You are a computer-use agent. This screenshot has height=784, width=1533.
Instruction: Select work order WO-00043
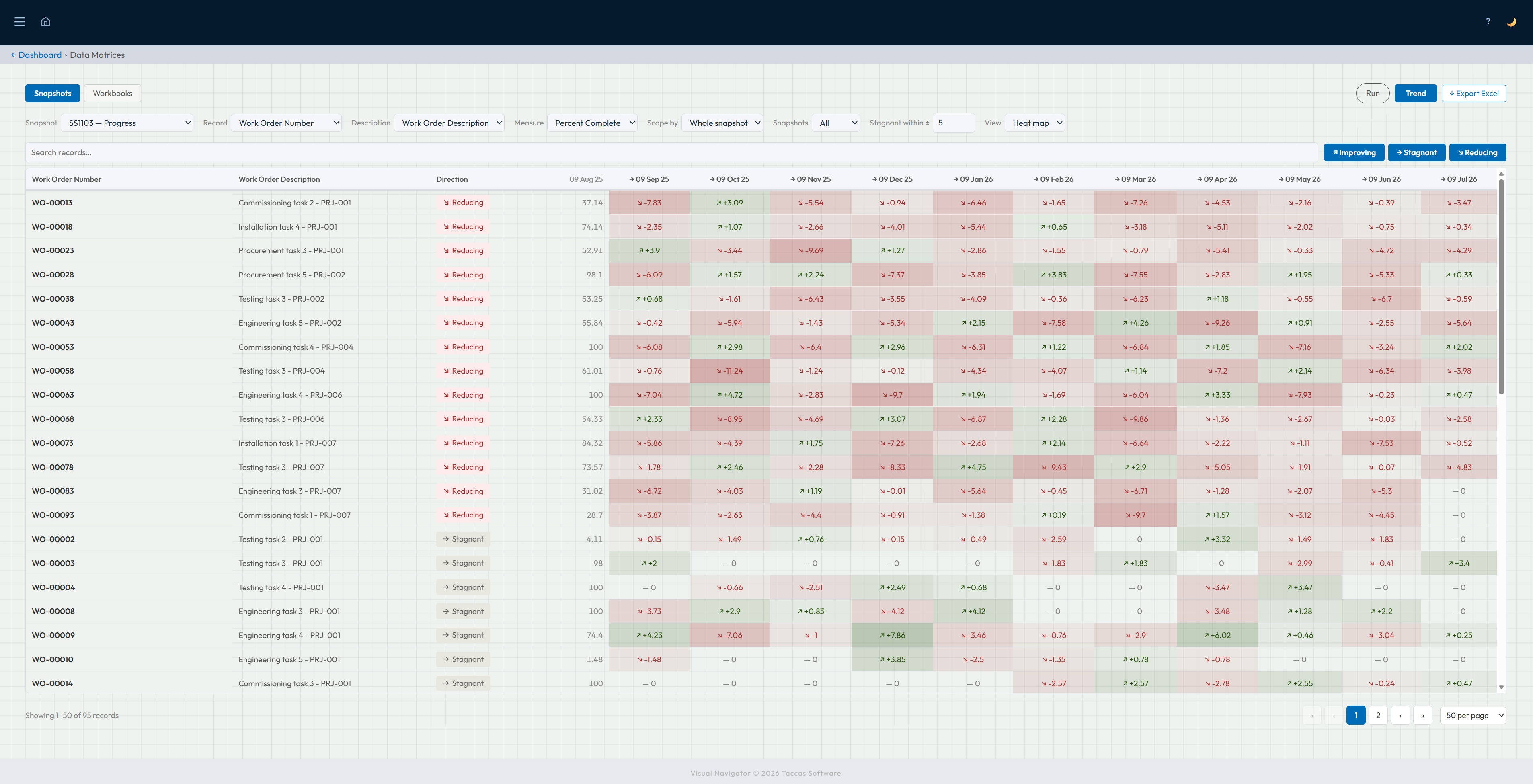point(53,323)
